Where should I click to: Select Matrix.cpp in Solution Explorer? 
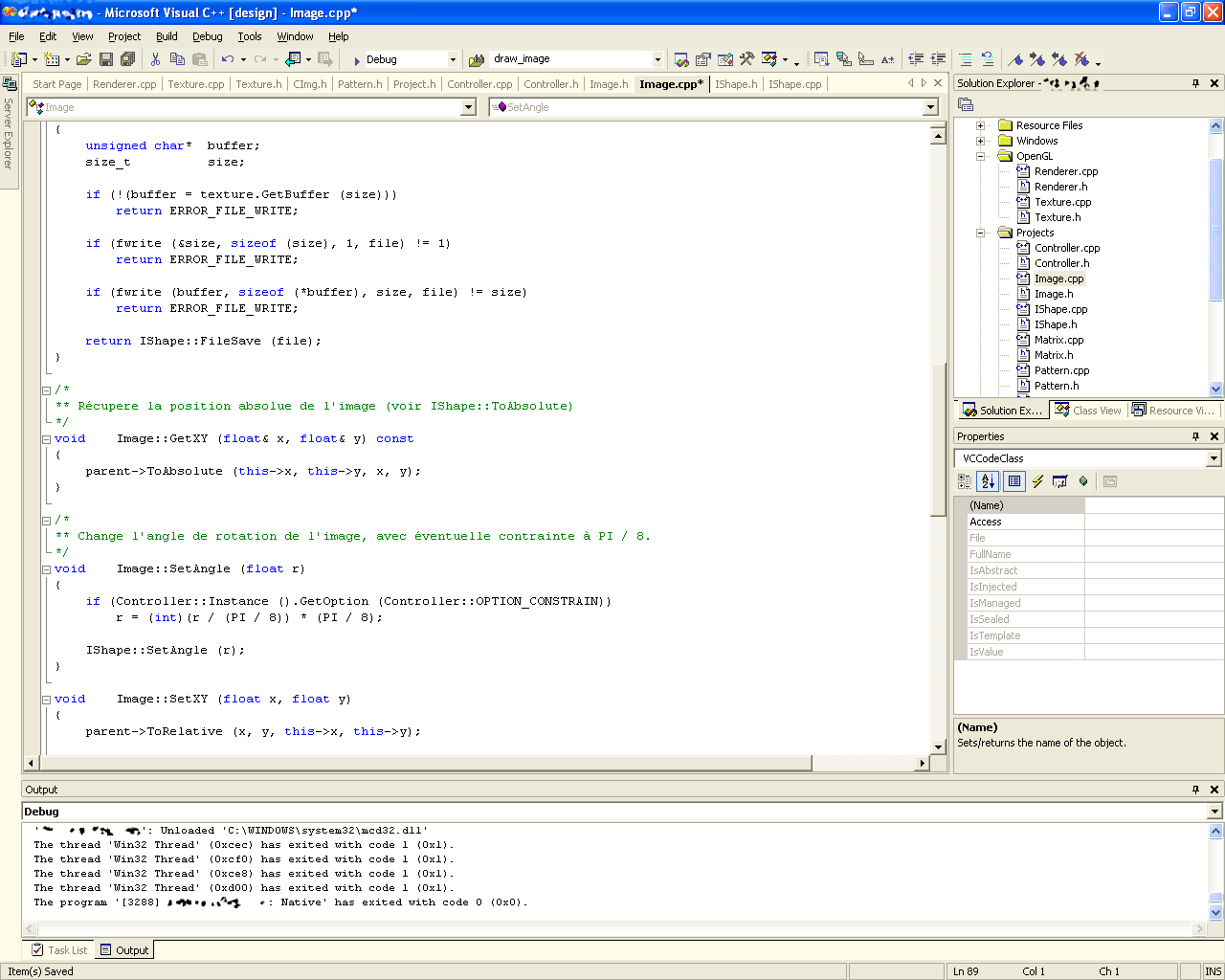1058,340
